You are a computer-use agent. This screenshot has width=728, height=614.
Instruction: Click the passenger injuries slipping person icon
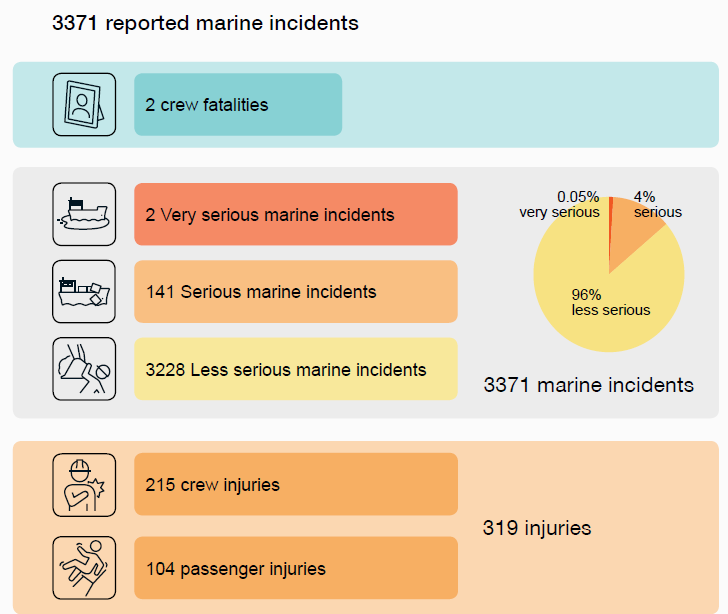pyautogui.click(x=84, y=568)
